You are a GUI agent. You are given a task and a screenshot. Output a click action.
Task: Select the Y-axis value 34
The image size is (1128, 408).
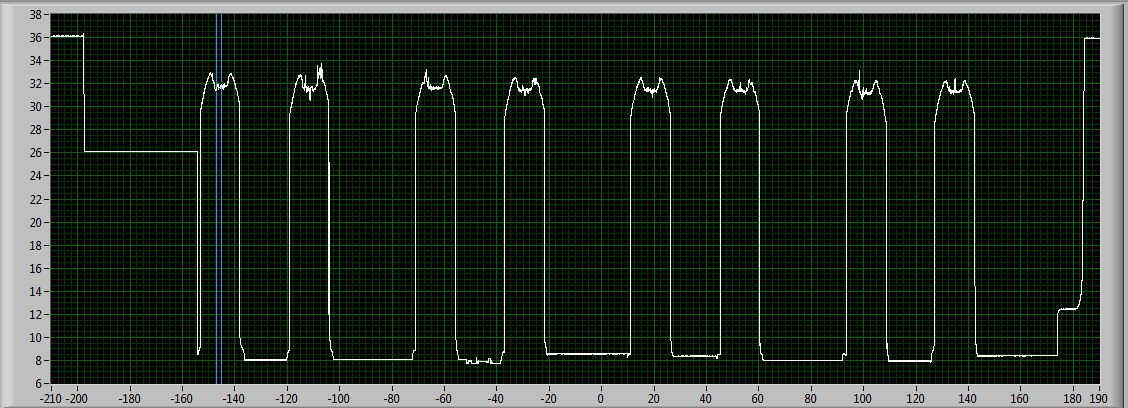click(x=37, y=60)
